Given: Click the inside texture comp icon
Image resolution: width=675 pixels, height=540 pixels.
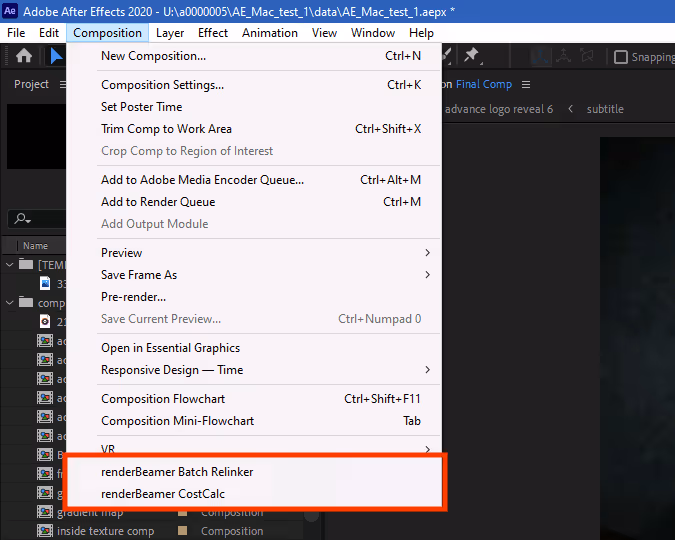Looking at the screenshot, I should tap(45, 531).
